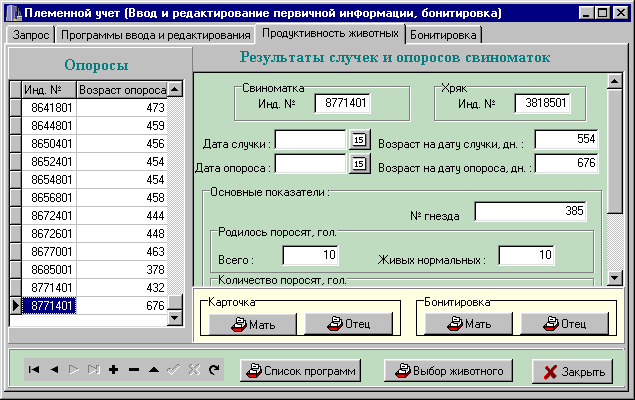Click Возраст на дату опороса field
The width and height of the screenshot is (635, 400).
(x=566, y=163)
